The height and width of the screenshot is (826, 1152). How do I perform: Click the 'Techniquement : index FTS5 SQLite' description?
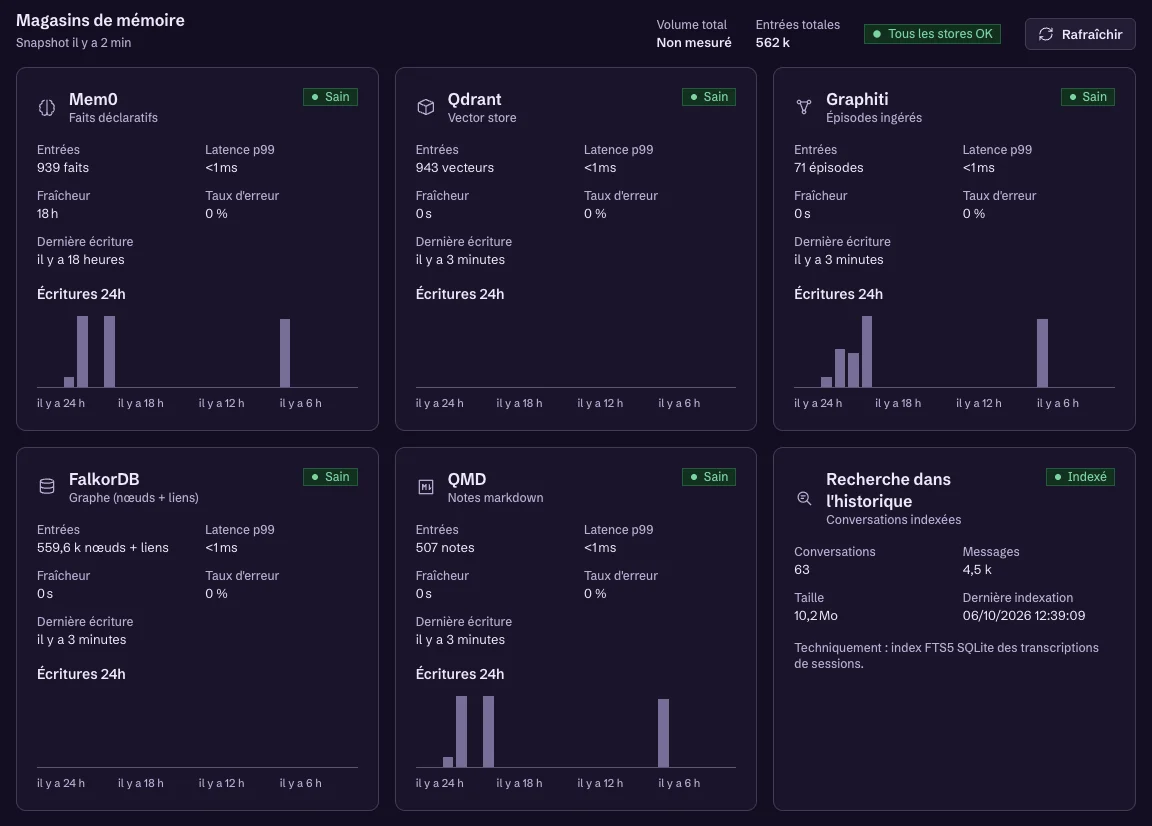click(x=946, y=656)
